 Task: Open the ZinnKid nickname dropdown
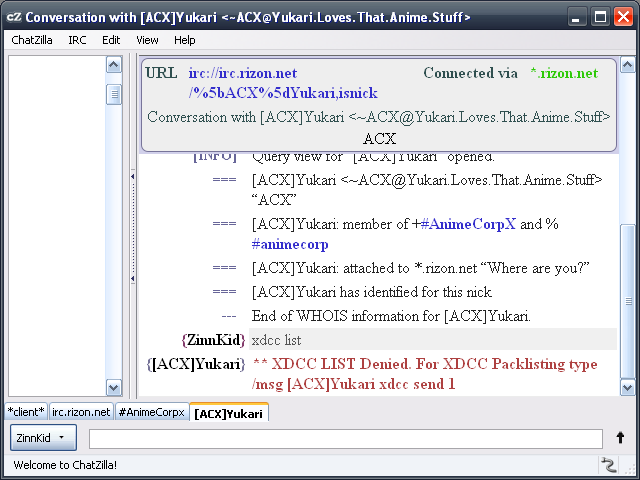pyautogui.click(x=43, y=438)
